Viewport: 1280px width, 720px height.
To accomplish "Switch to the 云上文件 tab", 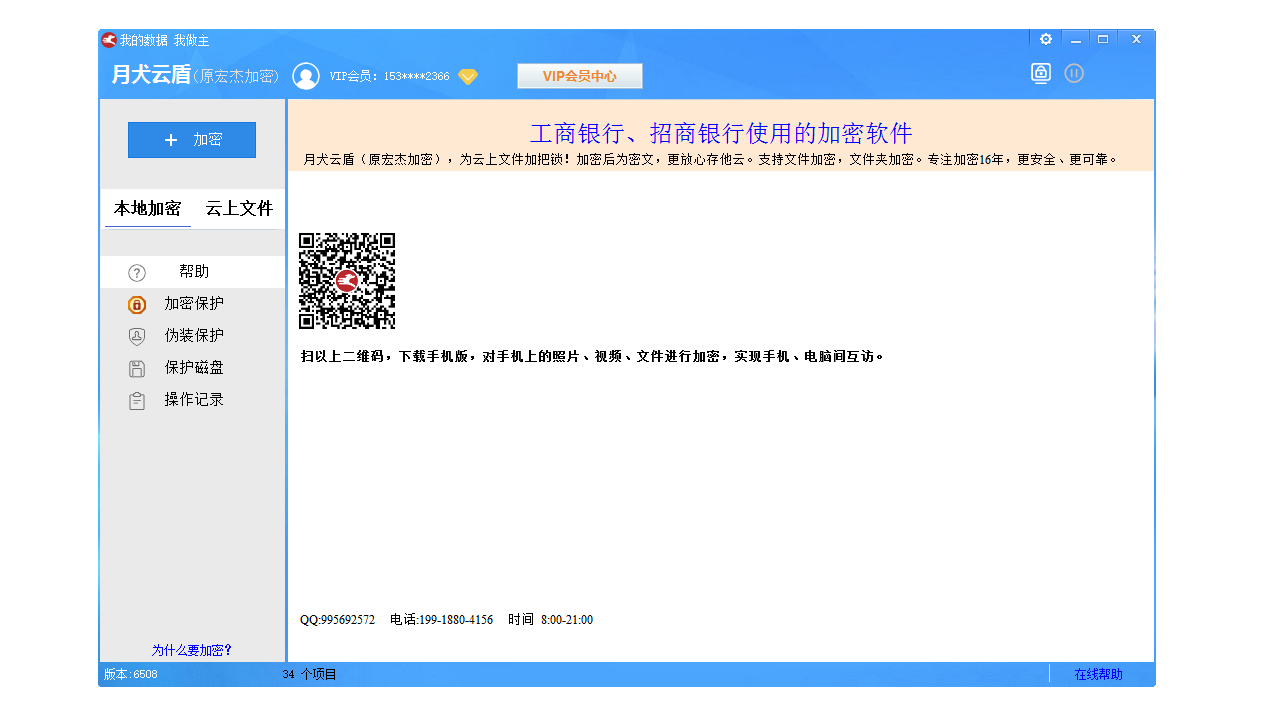I will [x=238, y=209].
